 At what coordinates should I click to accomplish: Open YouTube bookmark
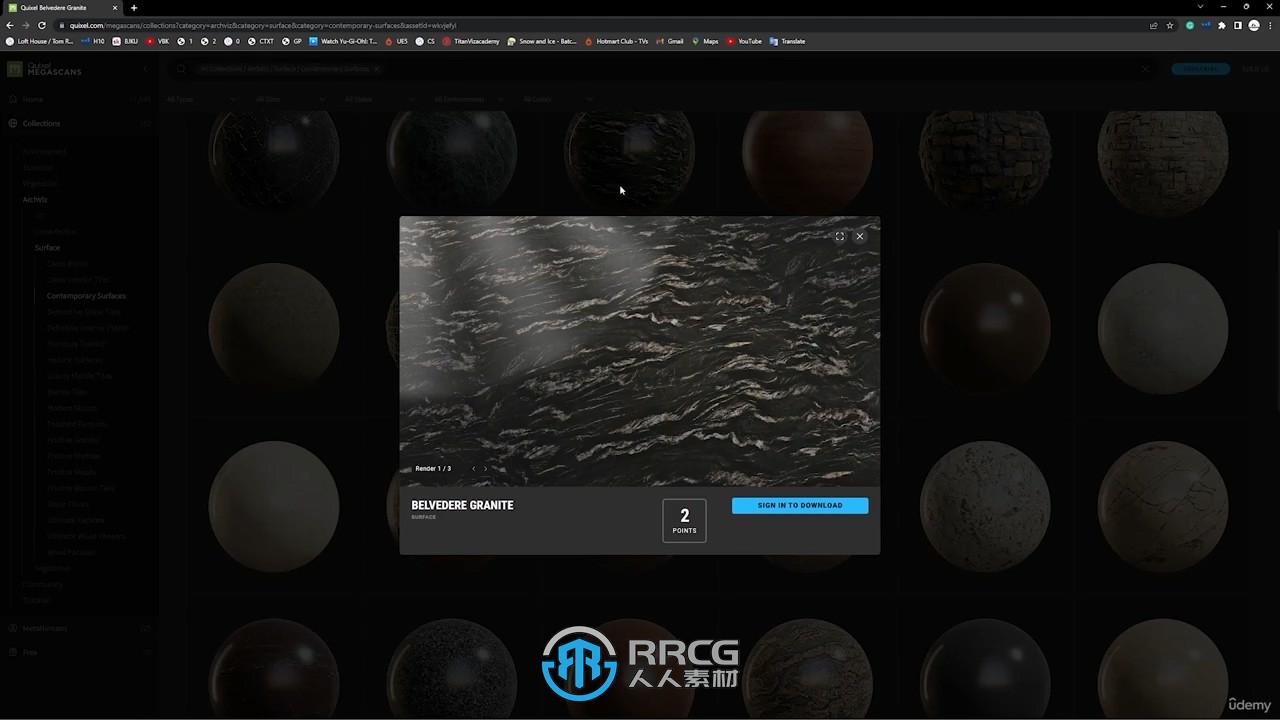click(744, 41)
